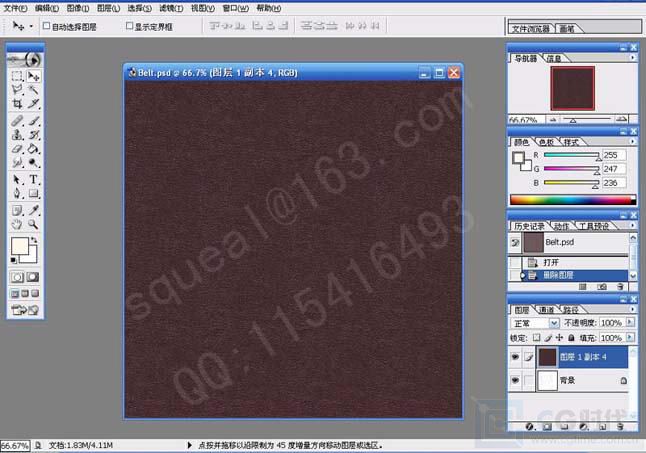
Task: Create a new layer from Layers panel
Action: coord(602,427)
